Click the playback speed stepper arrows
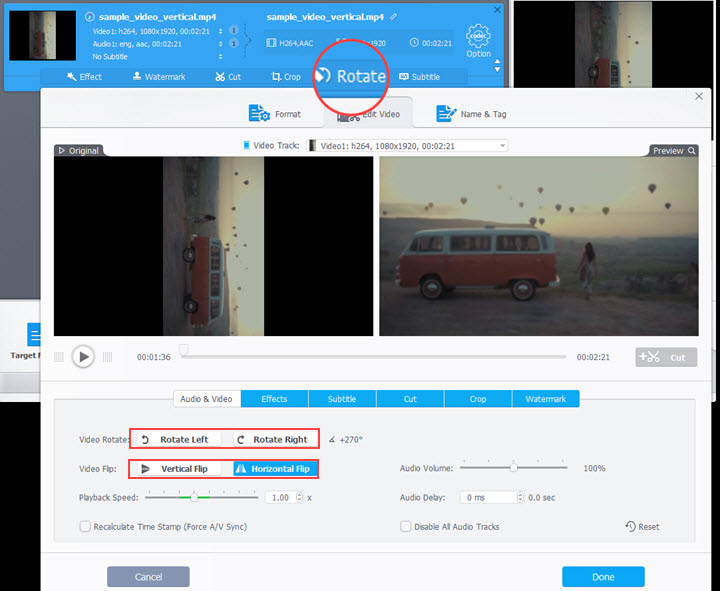The height and width of the screenshot is (591, 720). (299, 497)
